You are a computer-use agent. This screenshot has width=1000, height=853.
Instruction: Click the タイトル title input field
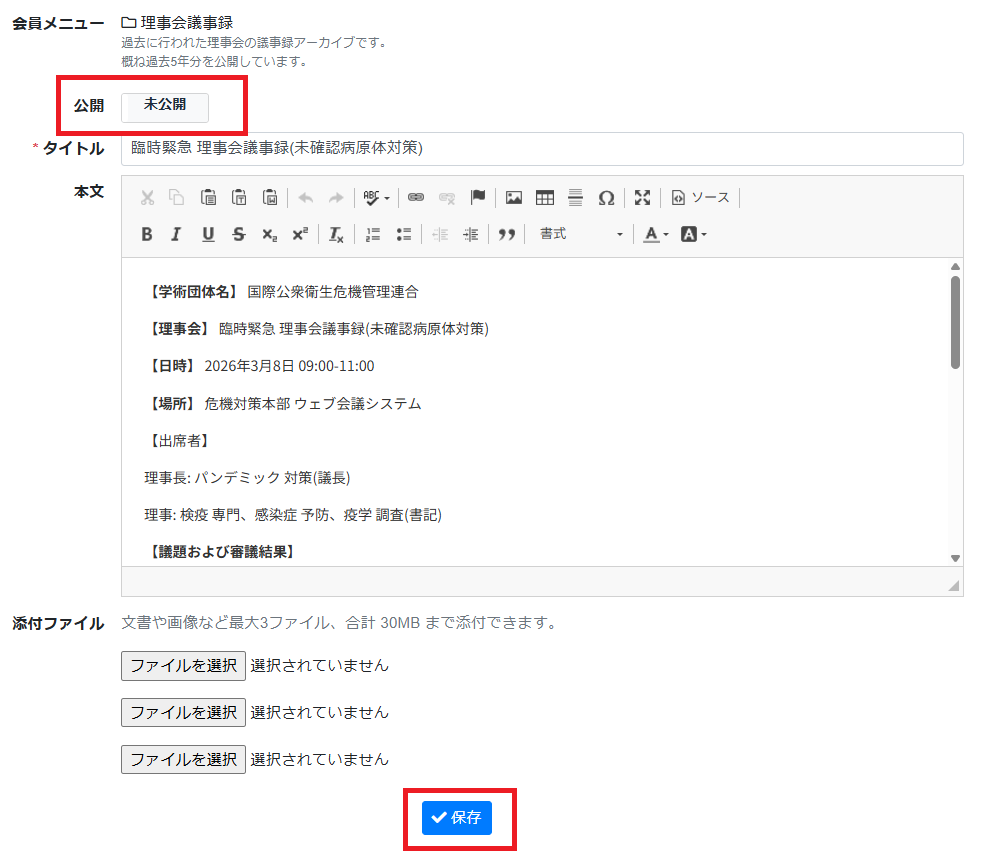541,149
